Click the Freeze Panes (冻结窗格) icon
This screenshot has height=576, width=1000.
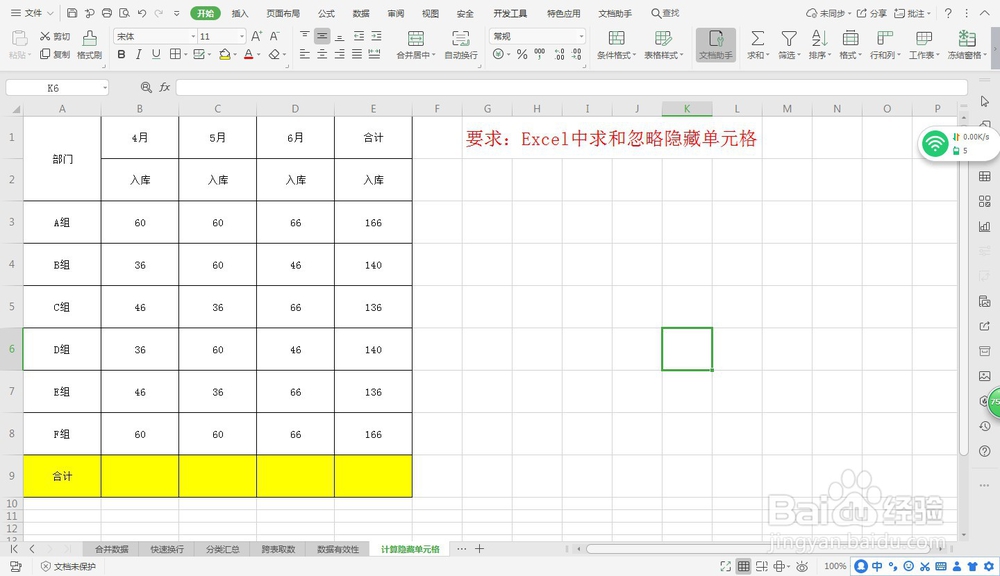(967, 38)
